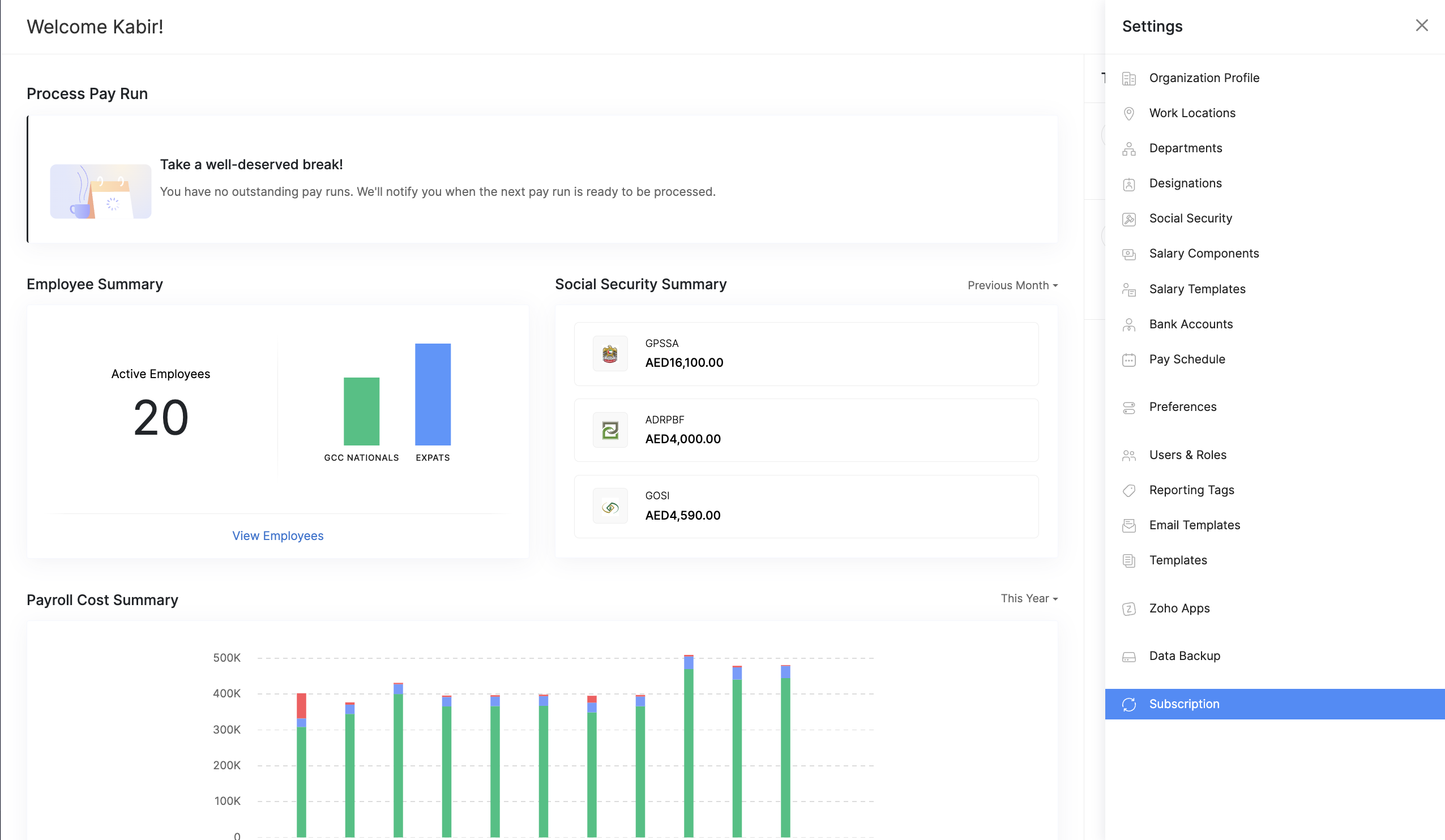This screenshot has width=1445, height=840.
Task: Click the blue Expats bar
Action: 433,395
